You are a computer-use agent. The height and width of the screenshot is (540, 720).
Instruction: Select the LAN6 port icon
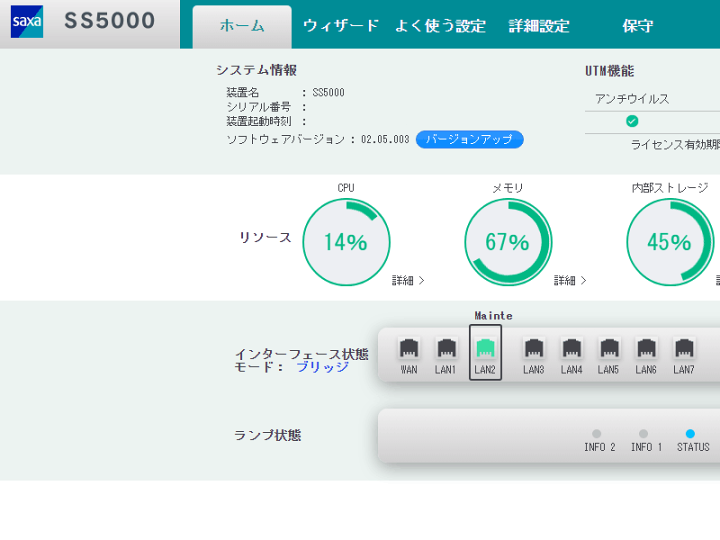tap(647, 348)
